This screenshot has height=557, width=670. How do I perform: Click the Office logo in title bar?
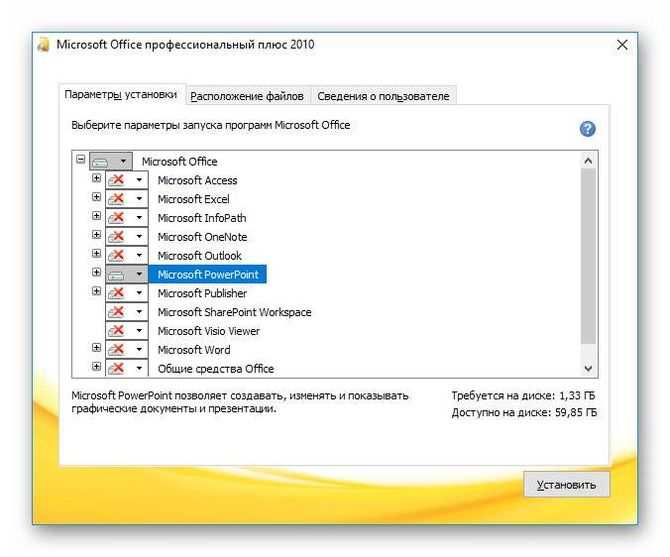pos(44,45)
